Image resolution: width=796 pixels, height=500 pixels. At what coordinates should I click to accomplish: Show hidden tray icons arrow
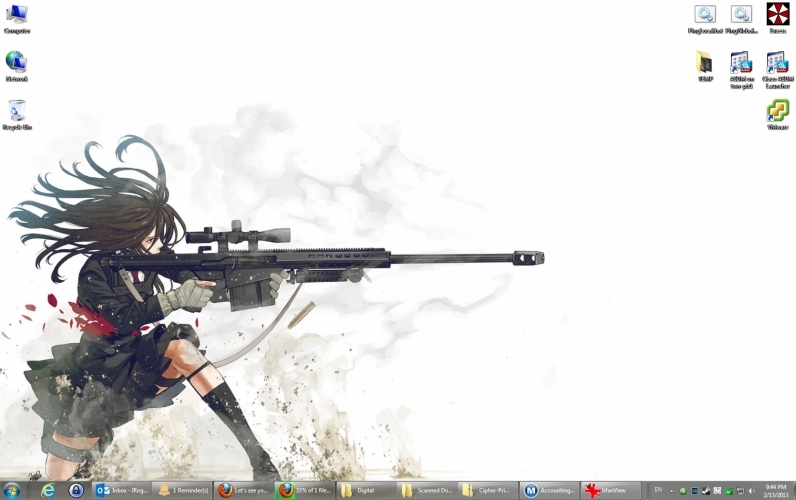(x=671, y=491)
